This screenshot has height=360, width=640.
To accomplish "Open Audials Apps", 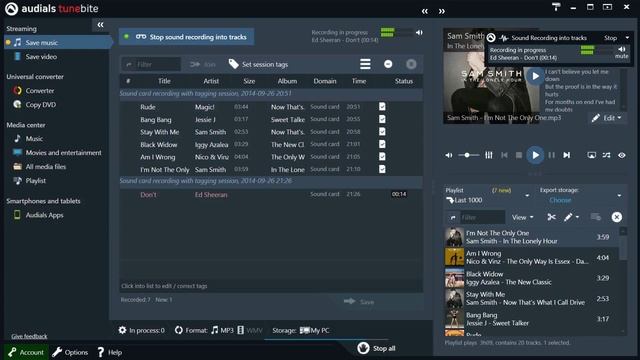I will [x=44, y=215].
